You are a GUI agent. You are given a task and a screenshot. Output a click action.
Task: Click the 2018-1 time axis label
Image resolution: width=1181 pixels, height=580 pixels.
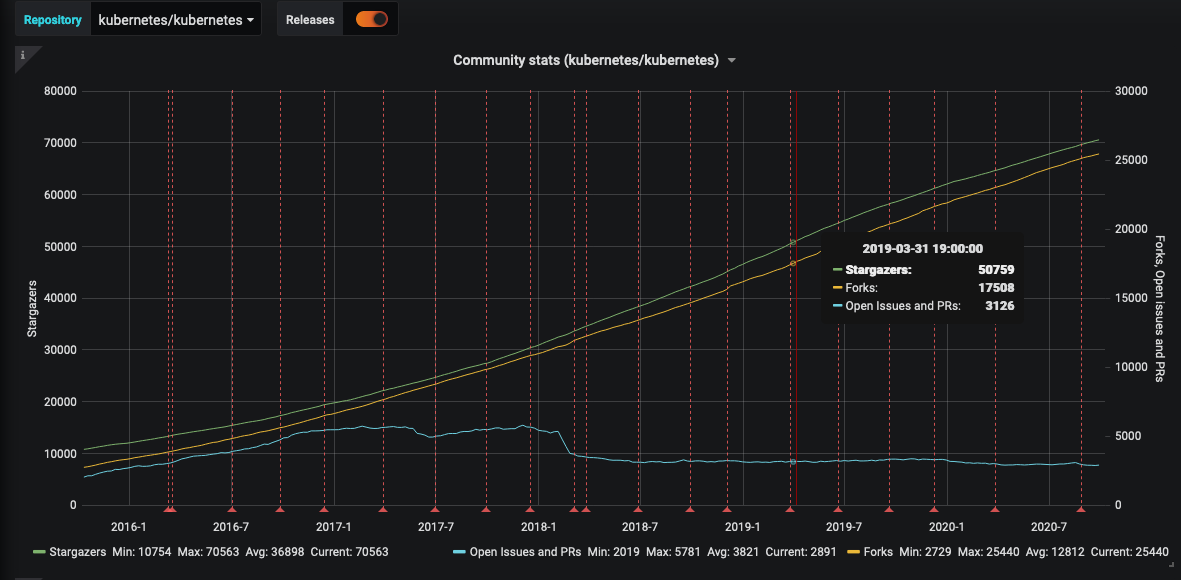[x=538, y=527]
